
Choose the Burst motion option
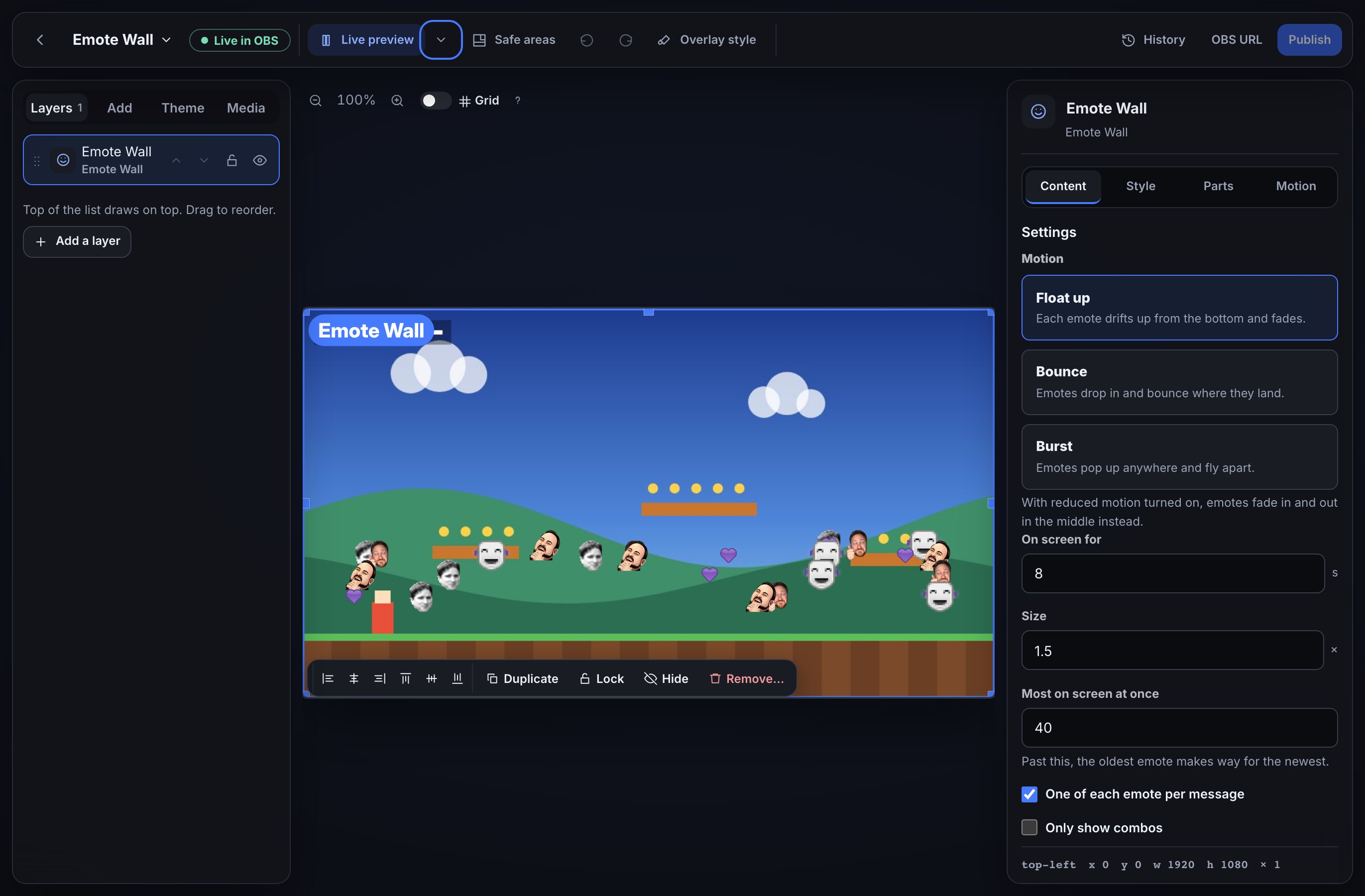1179,456
